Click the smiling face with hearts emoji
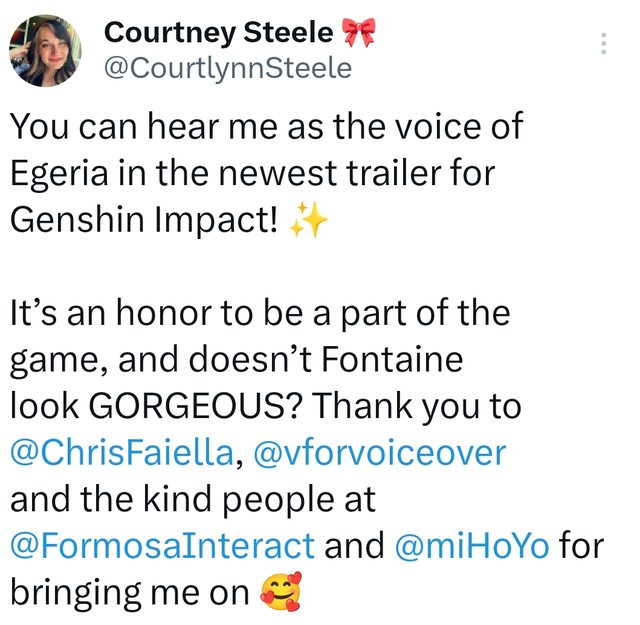The image size is (640, 625). pos(279,594)
